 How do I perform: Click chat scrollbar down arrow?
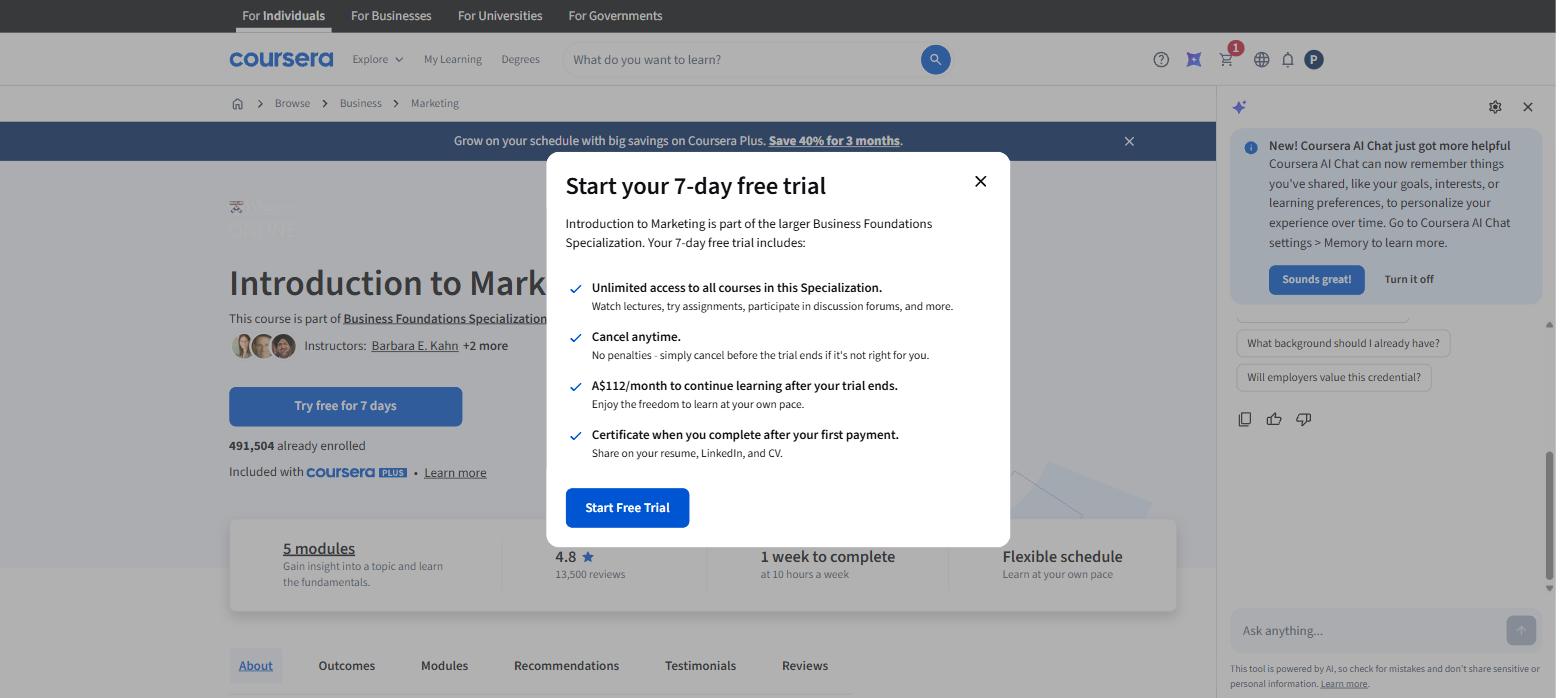pos(1550,589)
